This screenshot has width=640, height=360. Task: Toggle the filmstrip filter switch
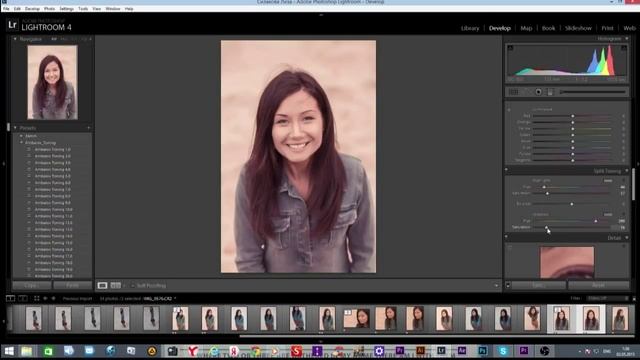point(634,298)
